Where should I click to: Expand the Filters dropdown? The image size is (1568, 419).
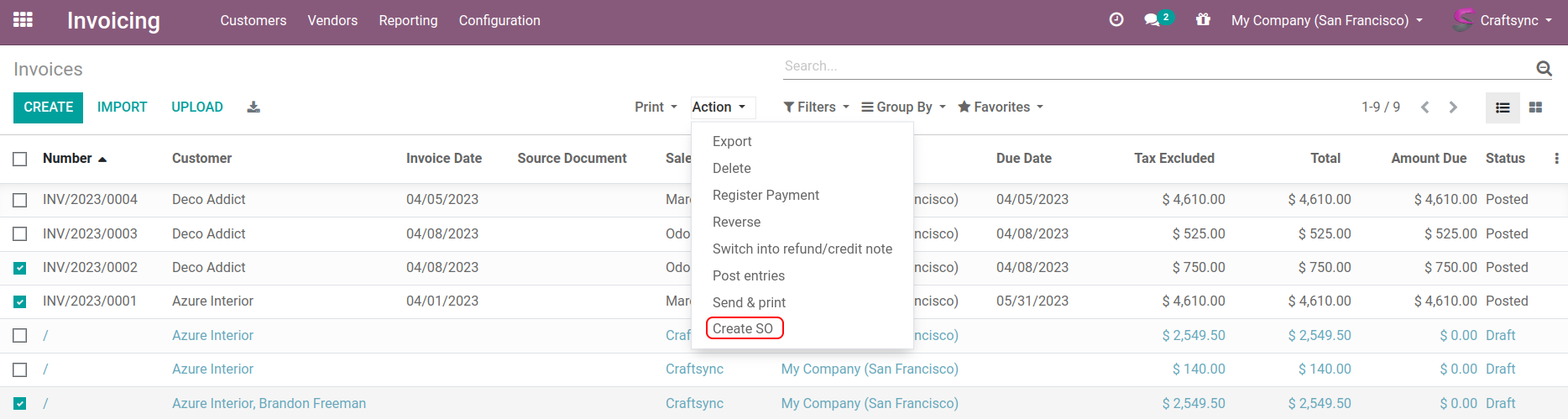pos(816,107)
